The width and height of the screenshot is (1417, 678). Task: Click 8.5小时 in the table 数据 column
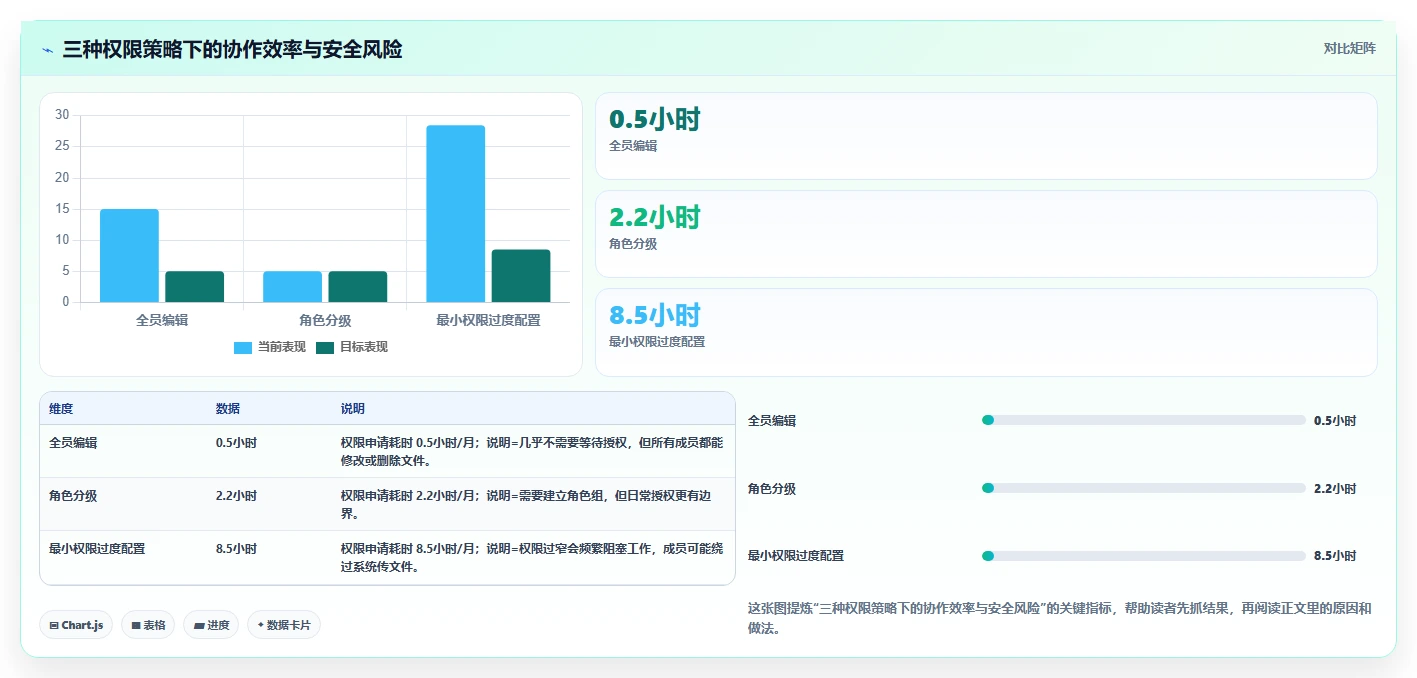click(236, 548)
